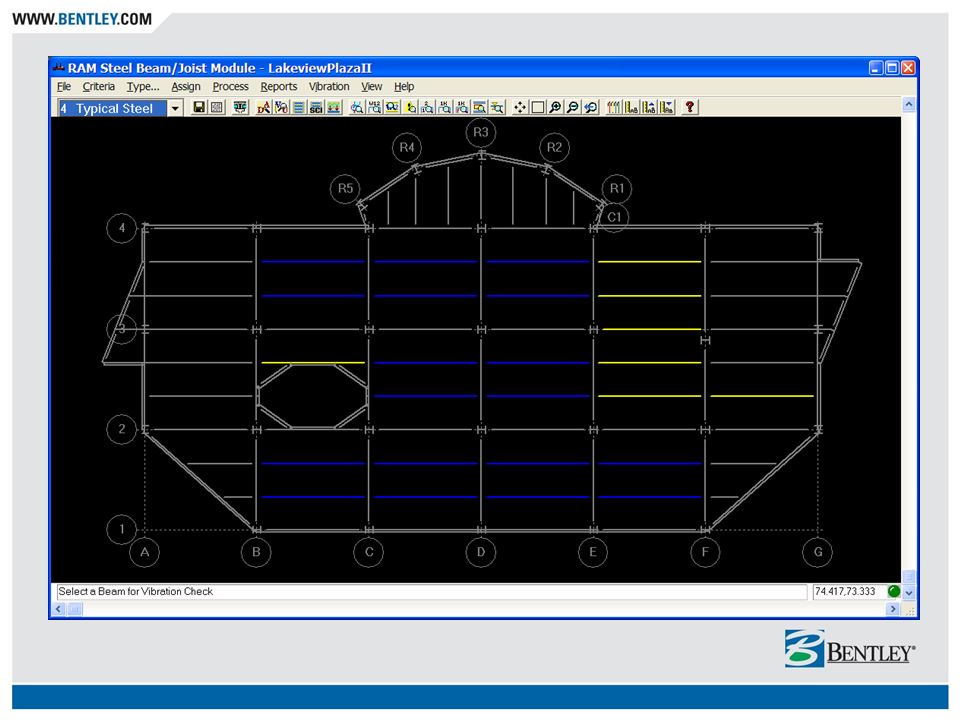The image size is (960, 720).
Task: Open the '4 Typical Steel' level dropdown arrow
Action: pos(175,108)
